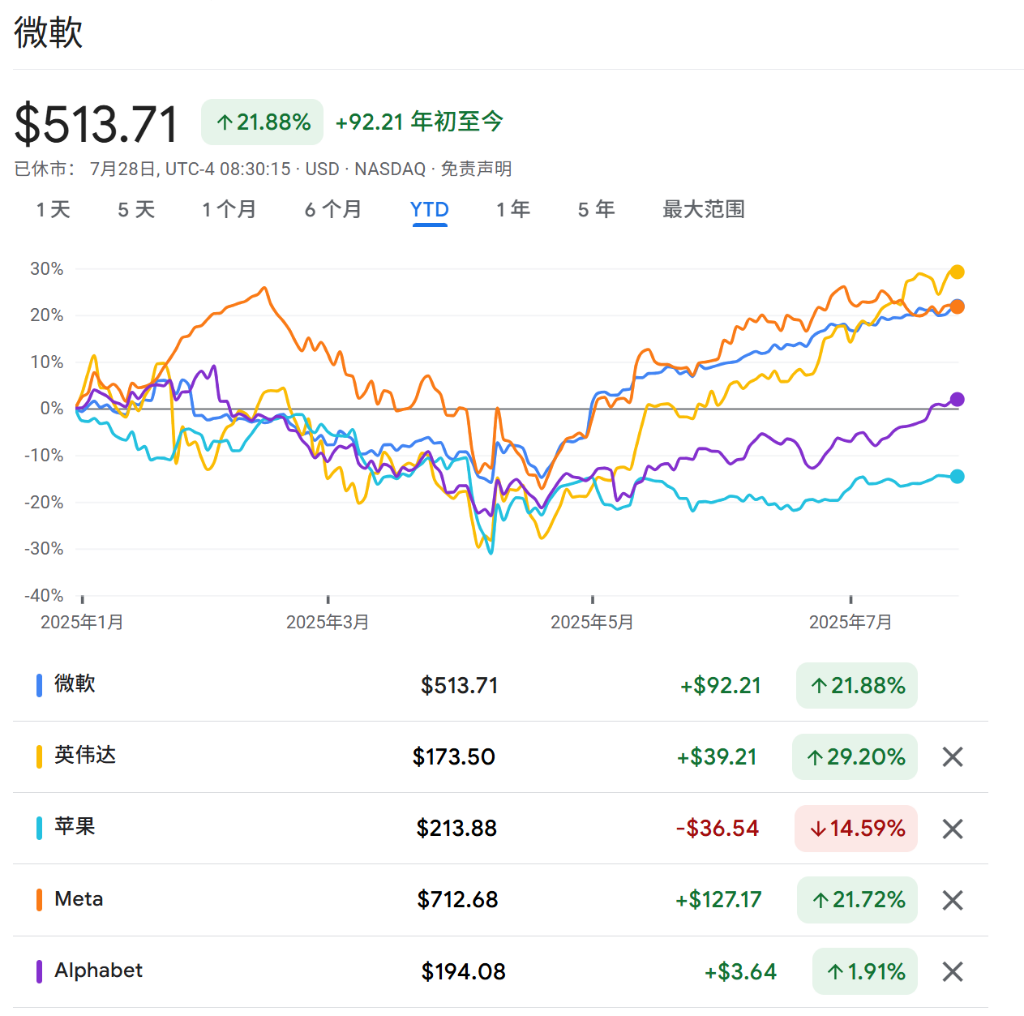
Task: Click the orange Meta color marker
Action: [39, 900]
